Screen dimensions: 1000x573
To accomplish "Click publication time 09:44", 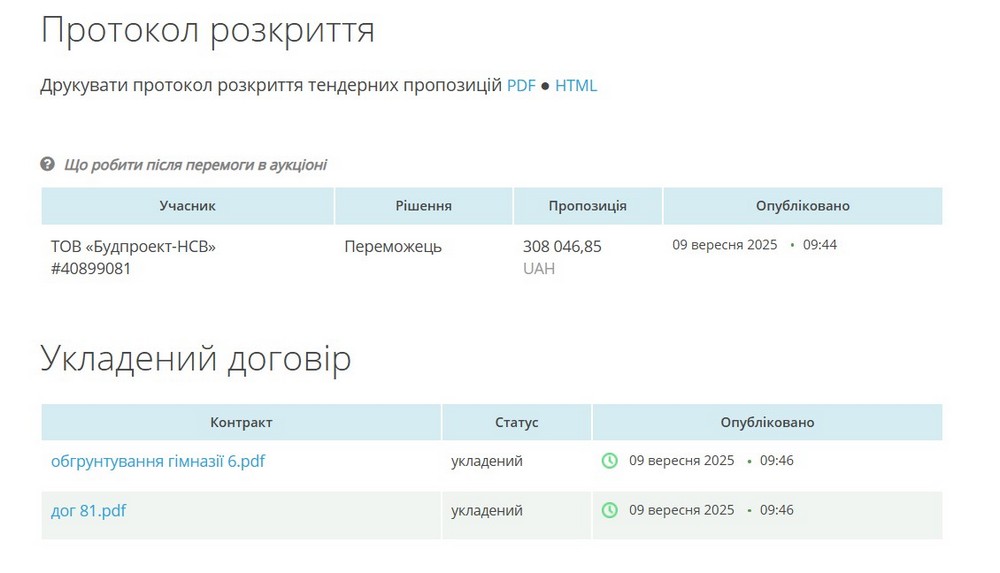I will [820, 244].
